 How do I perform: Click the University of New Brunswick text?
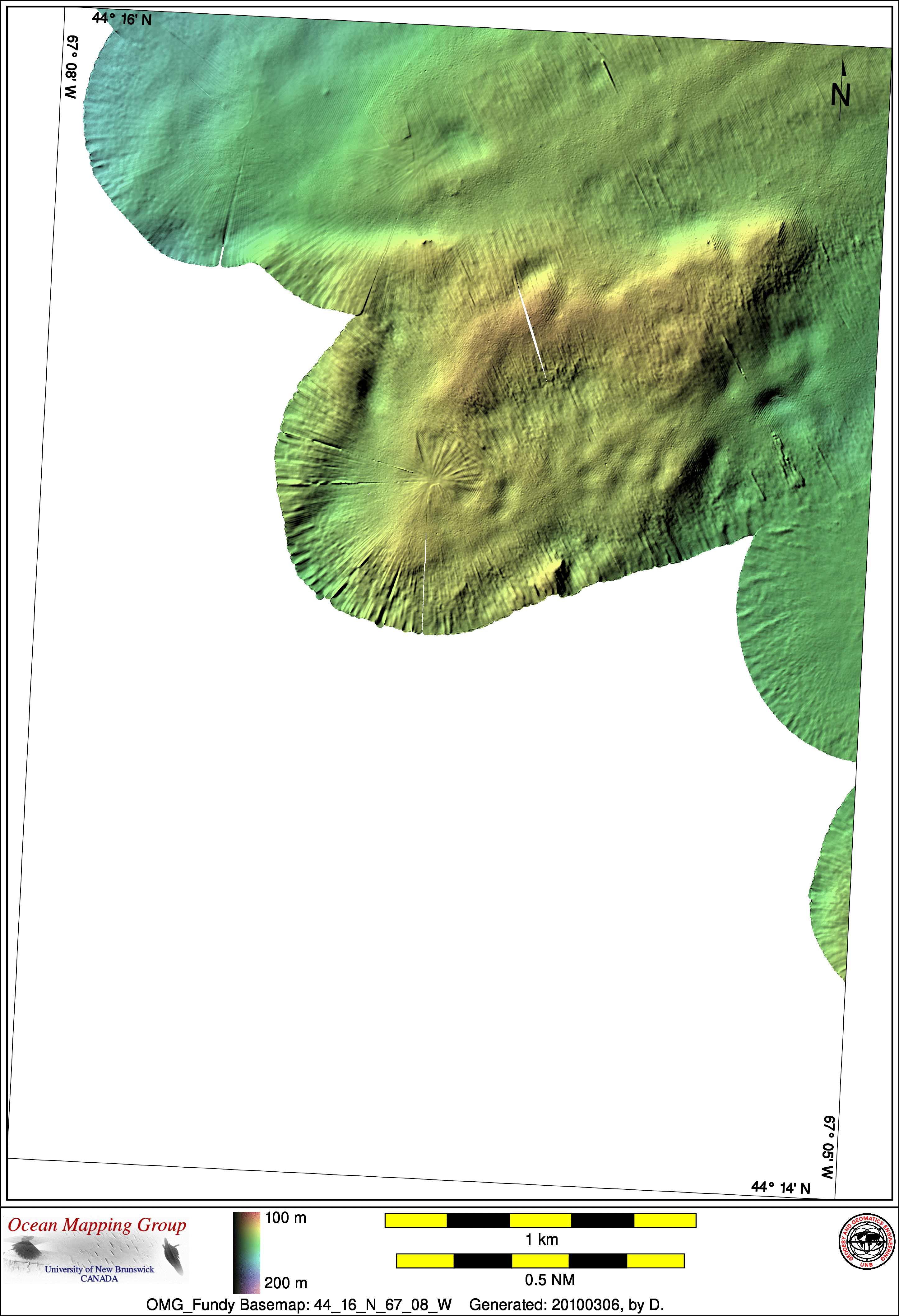pyautogui.click(x=99, y=1269)
